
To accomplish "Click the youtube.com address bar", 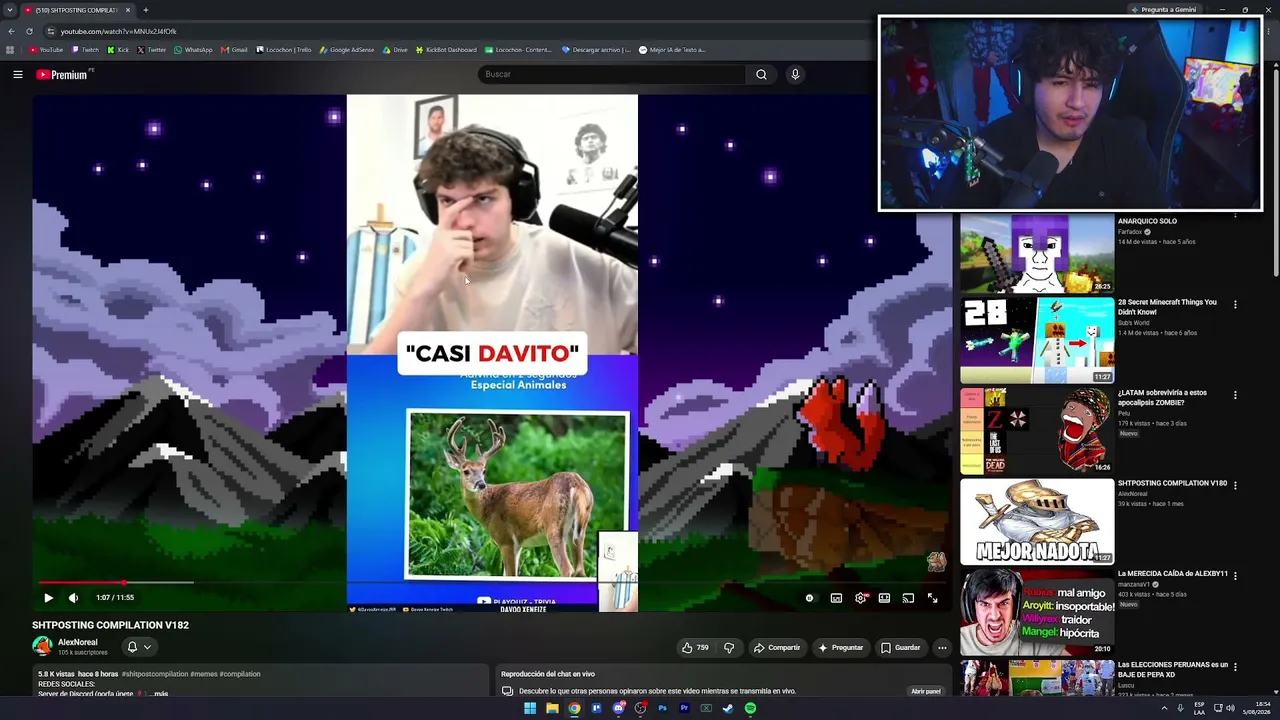I will tap(460, 31).
